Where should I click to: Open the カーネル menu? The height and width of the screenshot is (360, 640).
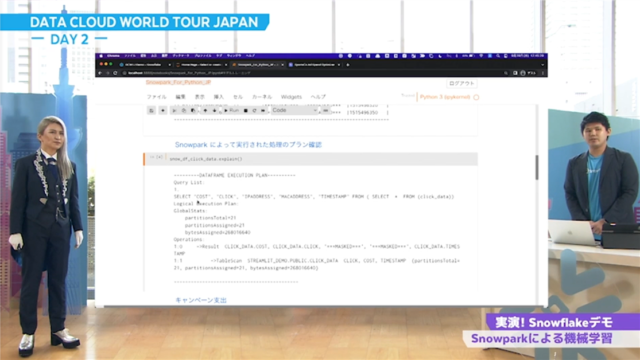pyautogui.click(x=262, y=97)
